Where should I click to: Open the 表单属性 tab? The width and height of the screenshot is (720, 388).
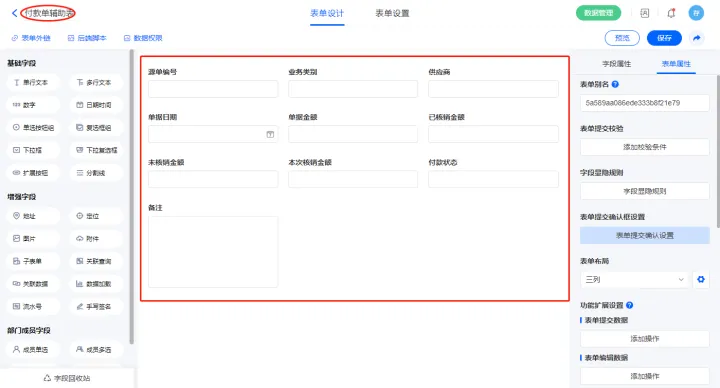pyautogui.click(x=676, y=64)
